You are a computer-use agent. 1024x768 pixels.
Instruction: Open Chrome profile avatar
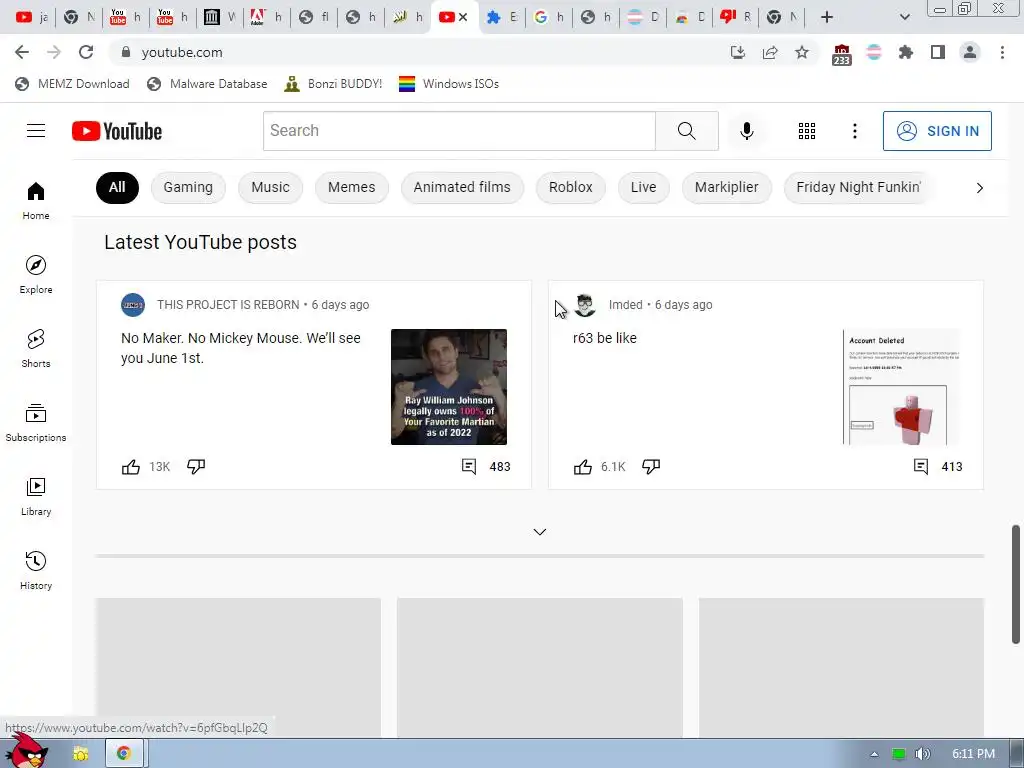[970, 52]
